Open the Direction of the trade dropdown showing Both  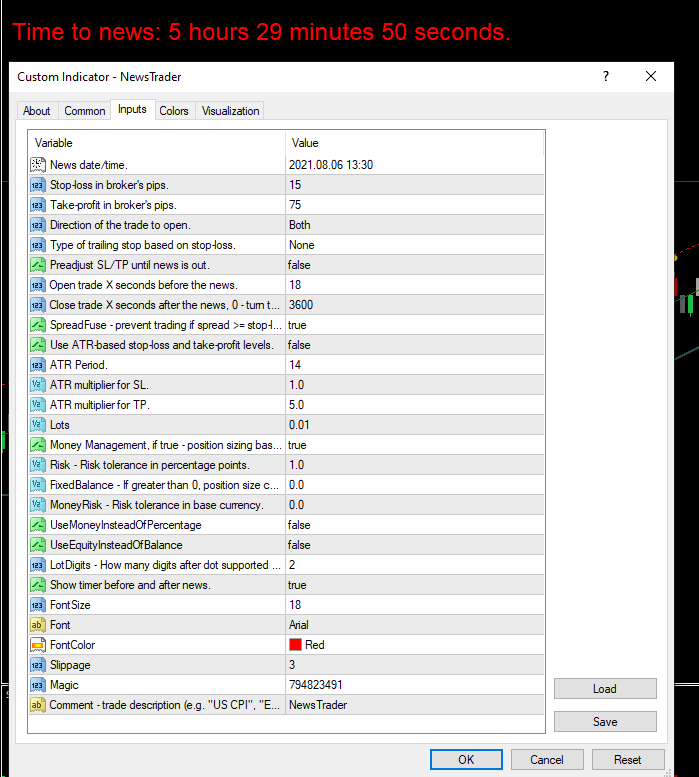point(415,225)
